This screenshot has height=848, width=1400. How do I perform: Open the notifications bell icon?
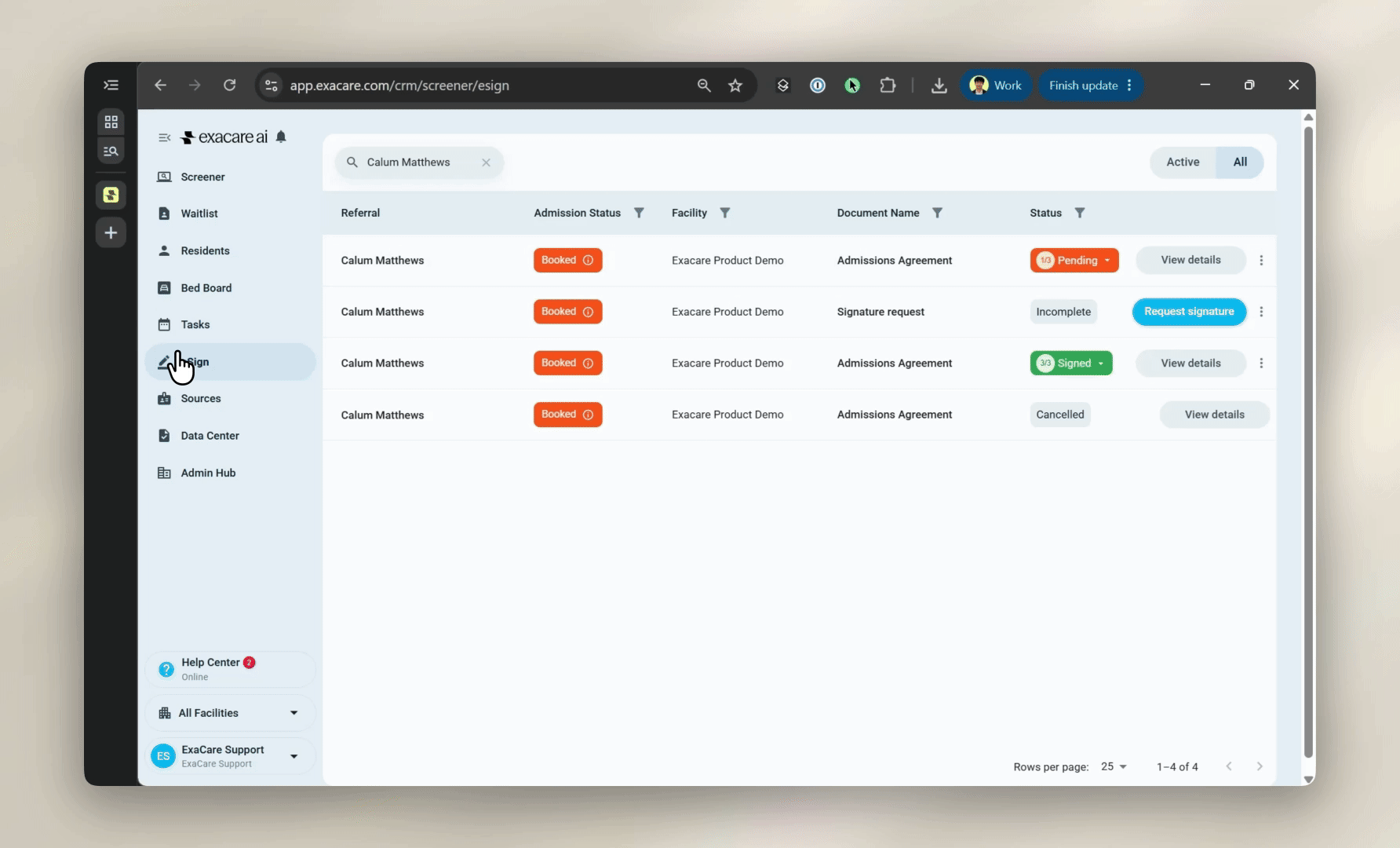(281, 137)
